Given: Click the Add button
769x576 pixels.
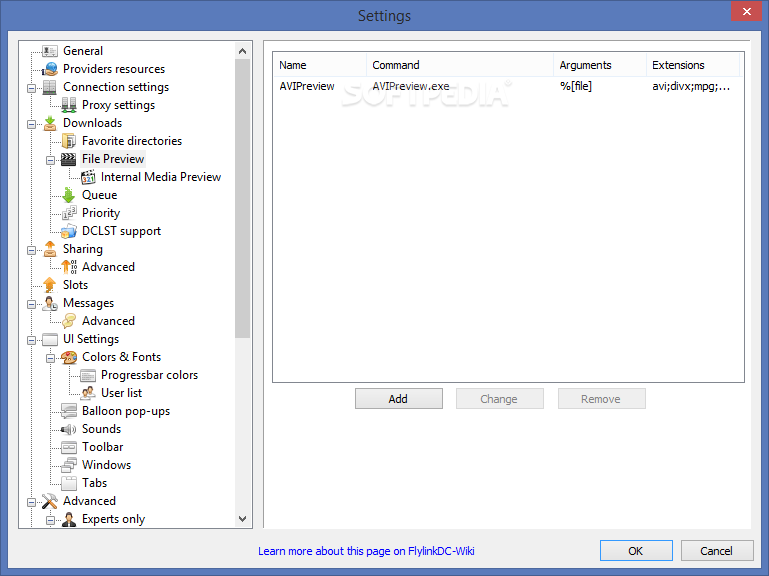Looking at the screenshot, I should coord(399,398).
